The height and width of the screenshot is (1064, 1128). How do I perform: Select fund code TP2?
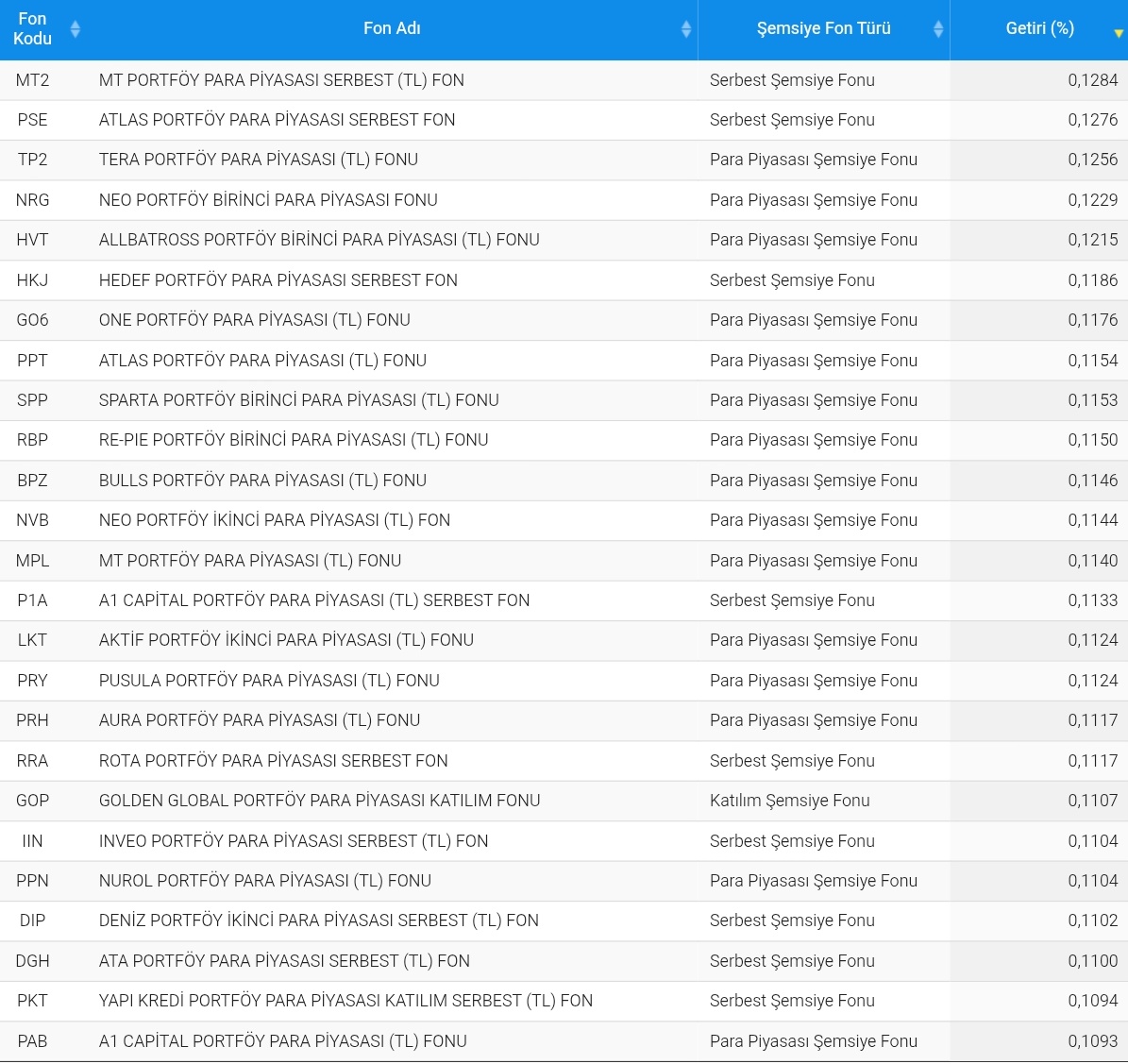tap(32, 160)
